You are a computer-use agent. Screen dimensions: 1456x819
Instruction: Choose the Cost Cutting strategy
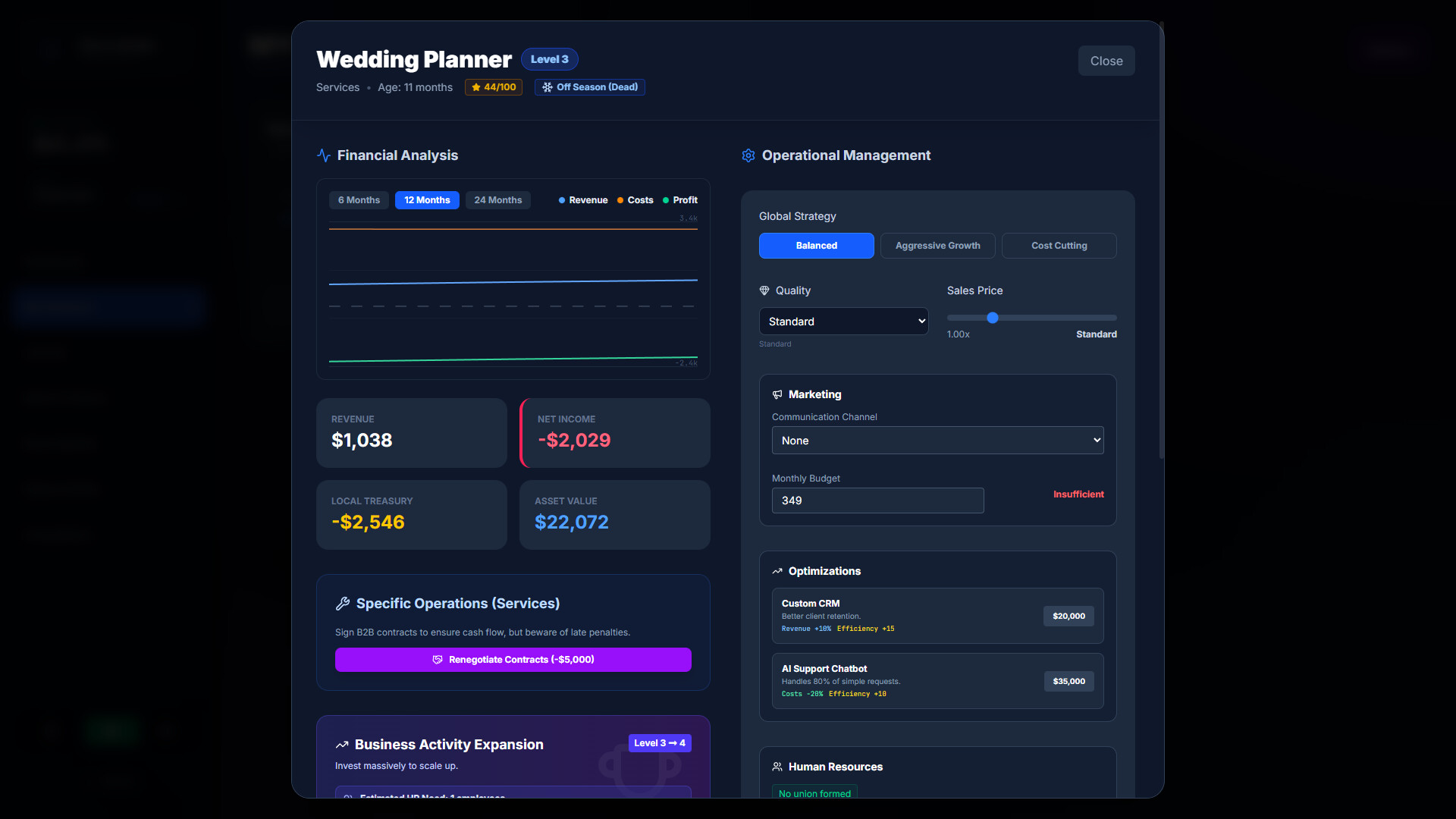(x=1059, y=246)
